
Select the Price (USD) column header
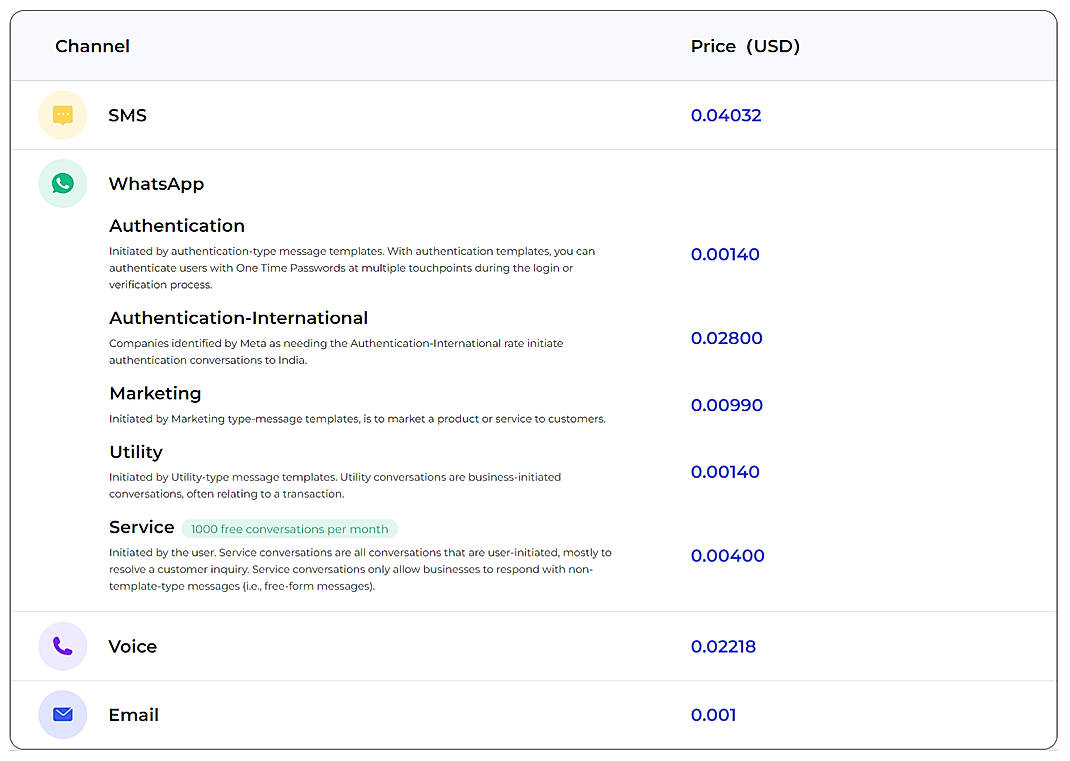coord(745,46)
